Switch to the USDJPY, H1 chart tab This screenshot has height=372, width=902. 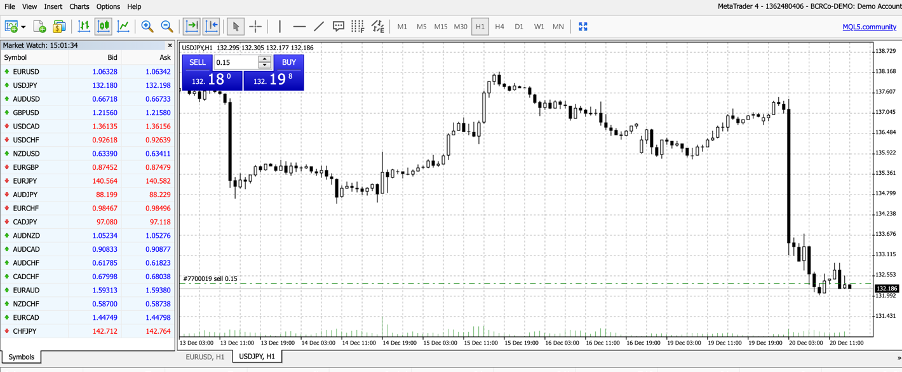pos(257,357)
